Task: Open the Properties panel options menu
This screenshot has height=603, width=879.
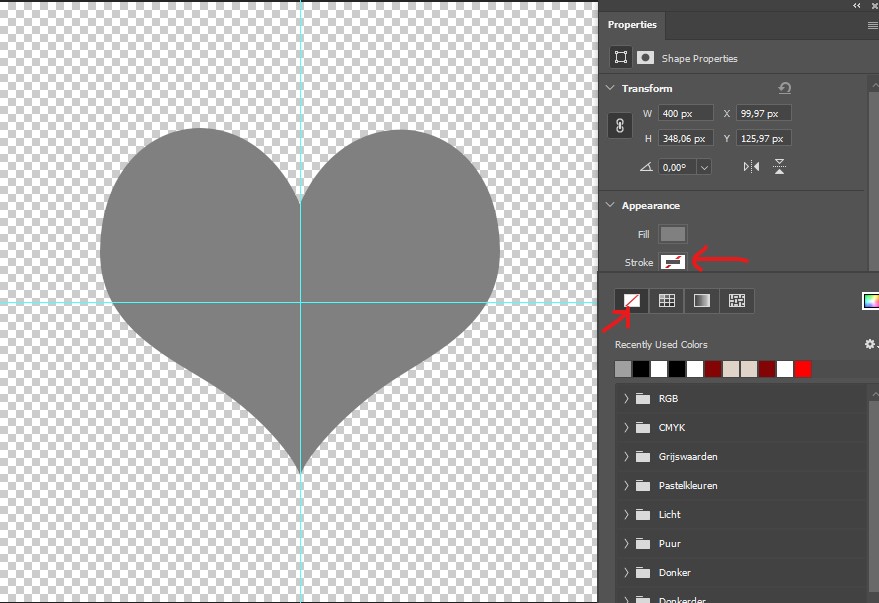Action: click(x=872, y=25)
